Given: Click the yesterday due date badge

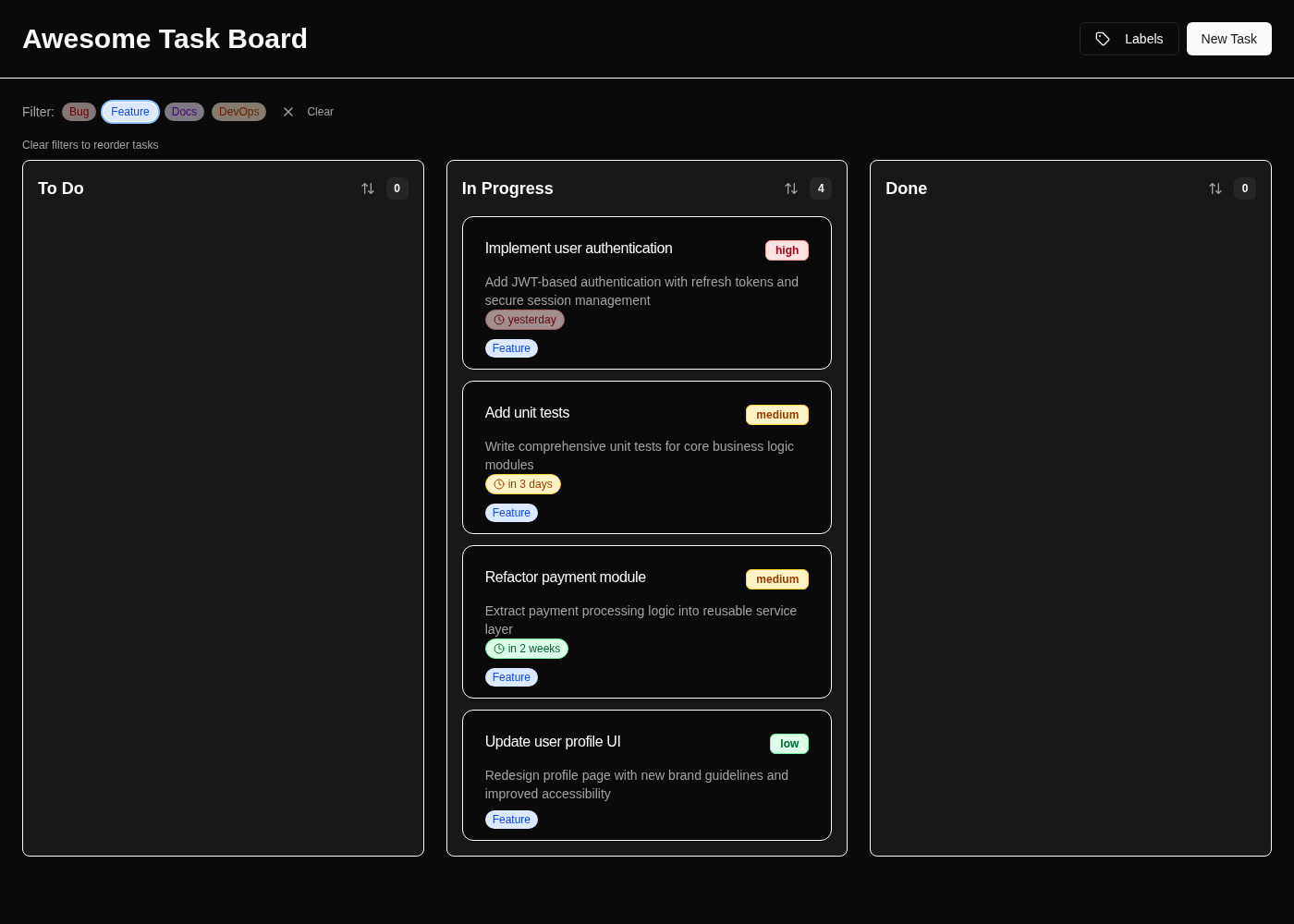Looking at the screenshot, I should (x=525, y=320).
